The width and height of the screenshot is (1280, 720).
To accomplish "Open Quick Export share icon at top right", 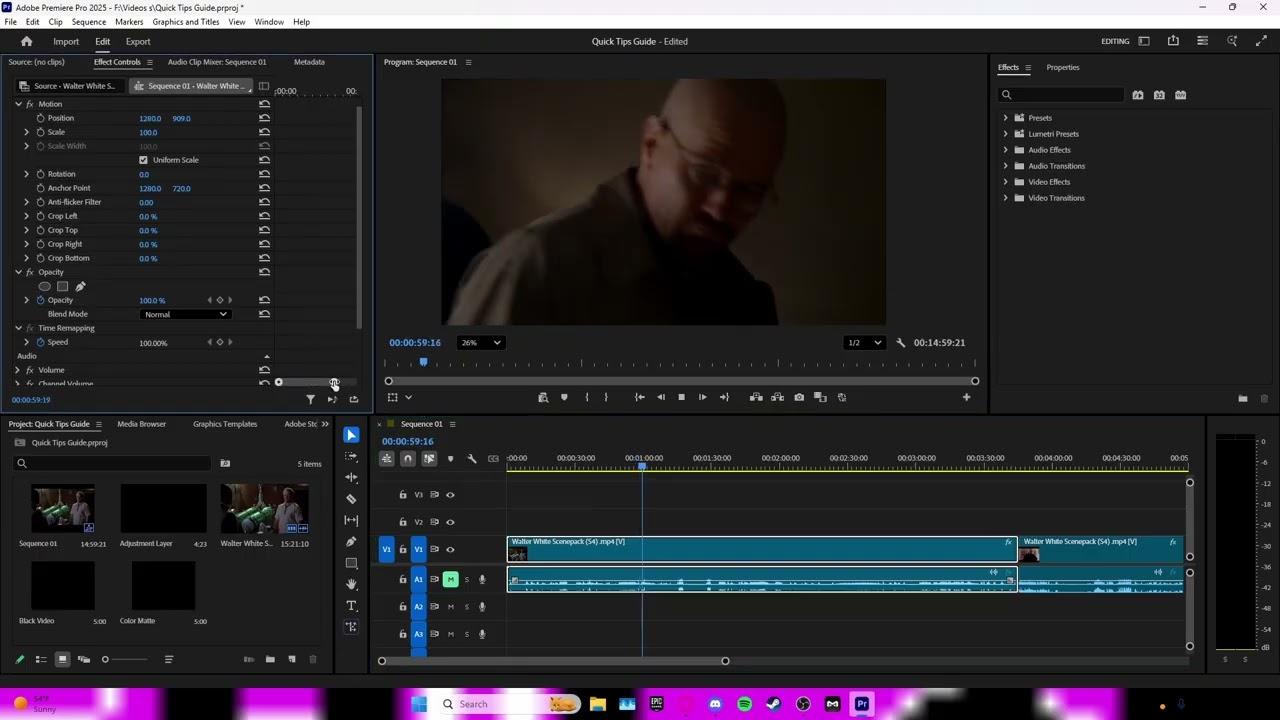I will 1173,41.
